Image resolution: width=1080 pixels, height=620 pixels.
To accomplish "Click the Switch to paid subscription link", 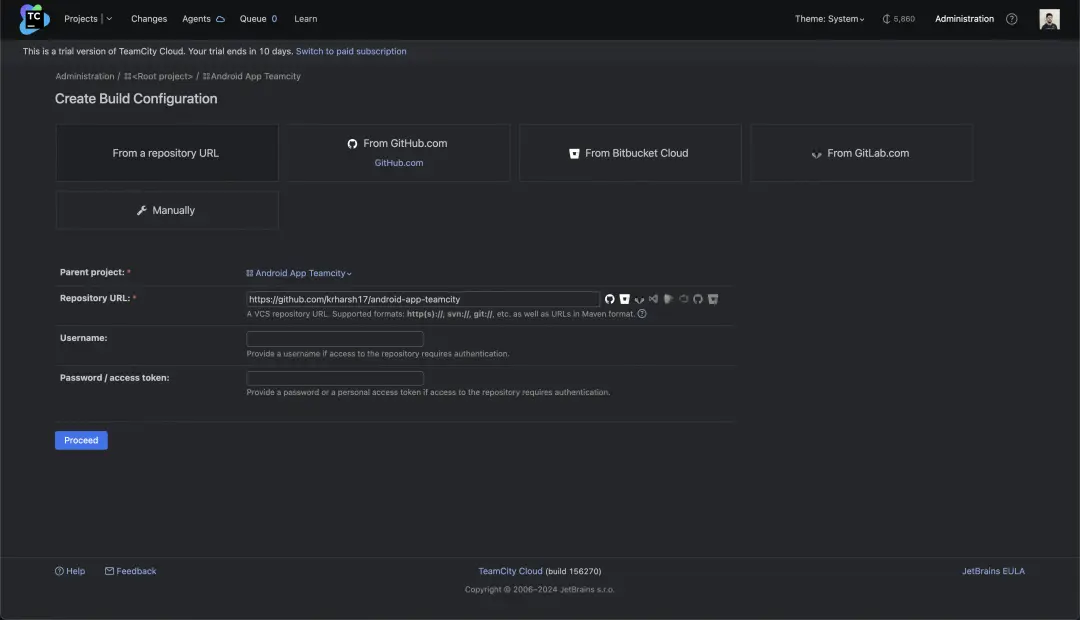I will [x=351, y=51].
